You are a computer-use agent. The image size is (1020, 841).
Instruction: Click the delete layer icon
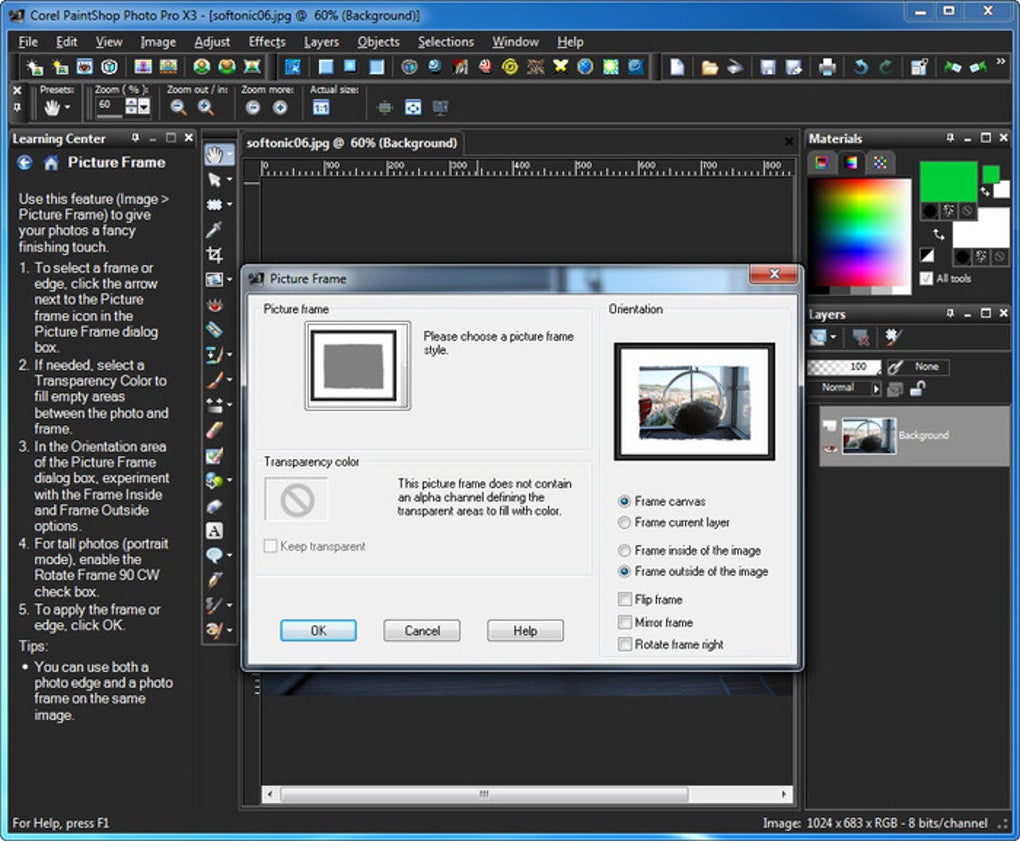click(859, 338)
